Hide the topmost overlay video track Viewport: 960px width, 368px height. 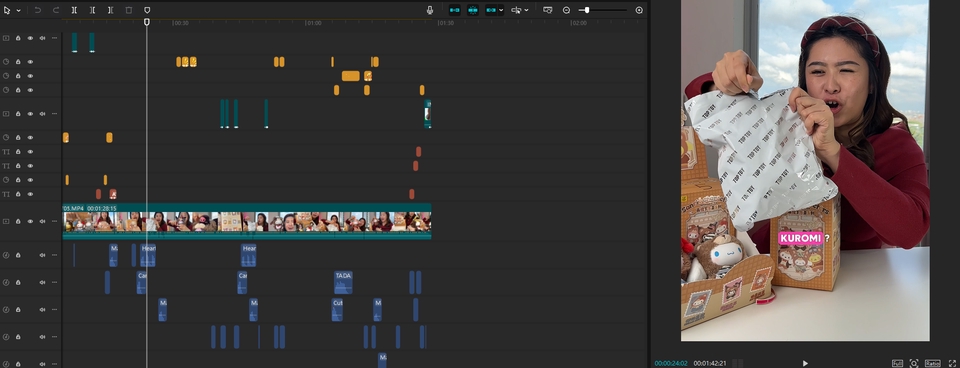30,38
